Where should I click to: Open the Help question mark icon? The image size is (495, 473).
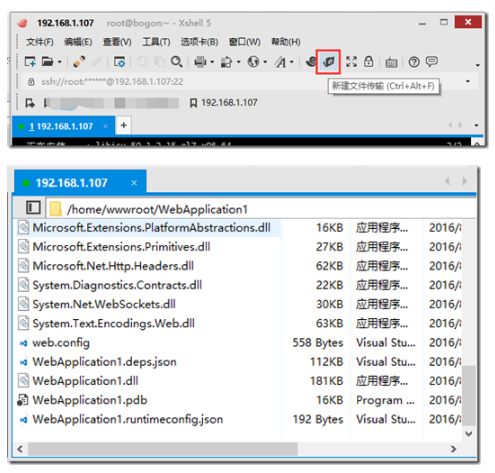click(414, 62)
